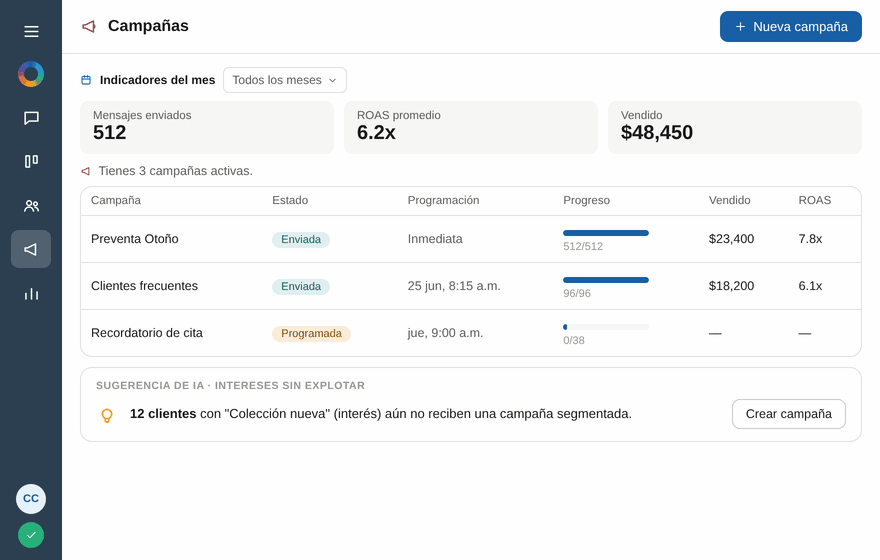Click the Programación column header

pos(443,200)
